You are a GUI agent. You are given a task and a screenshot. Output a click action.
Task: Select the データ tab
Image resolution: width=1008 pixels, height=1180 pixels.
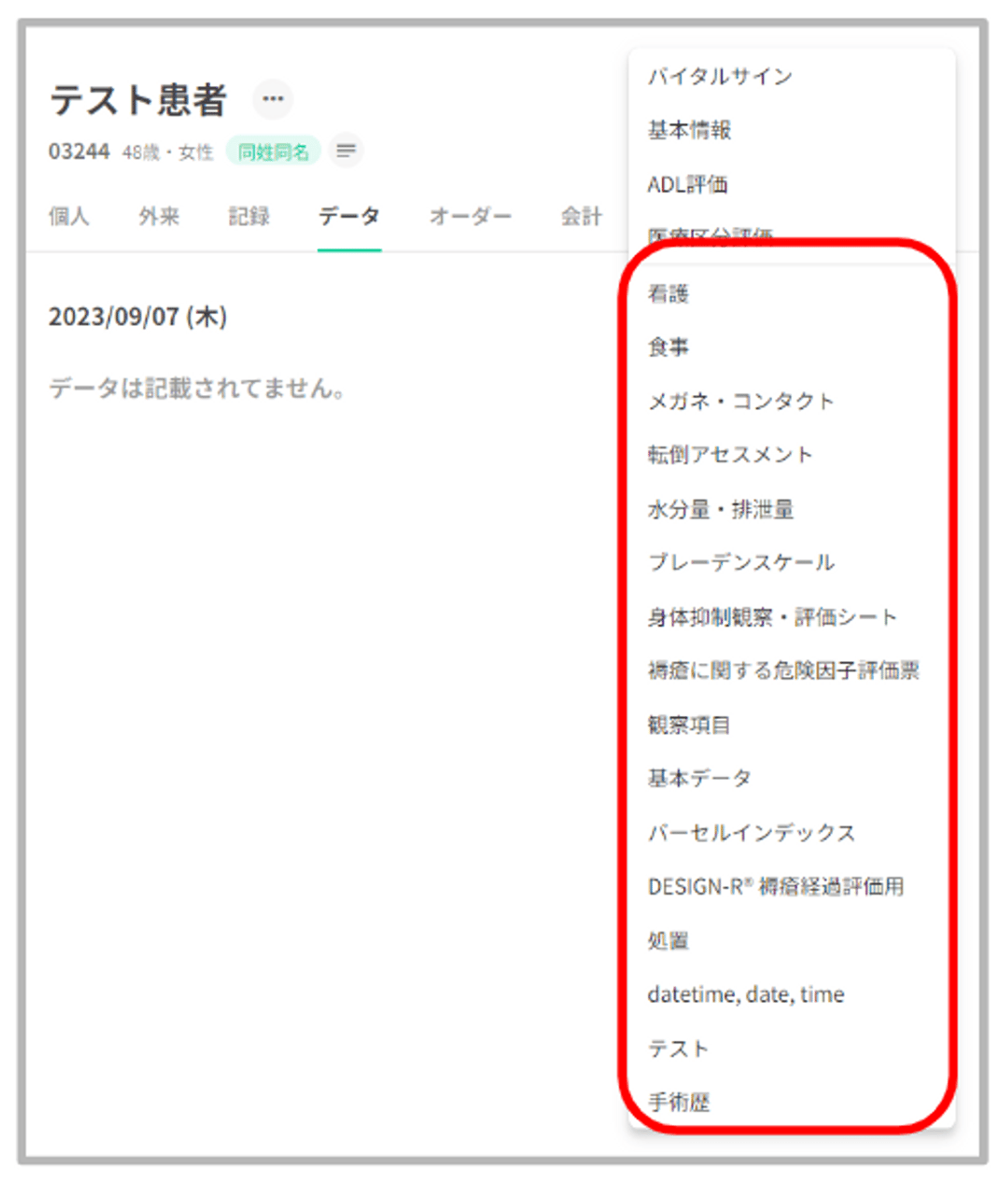(349, 216)
